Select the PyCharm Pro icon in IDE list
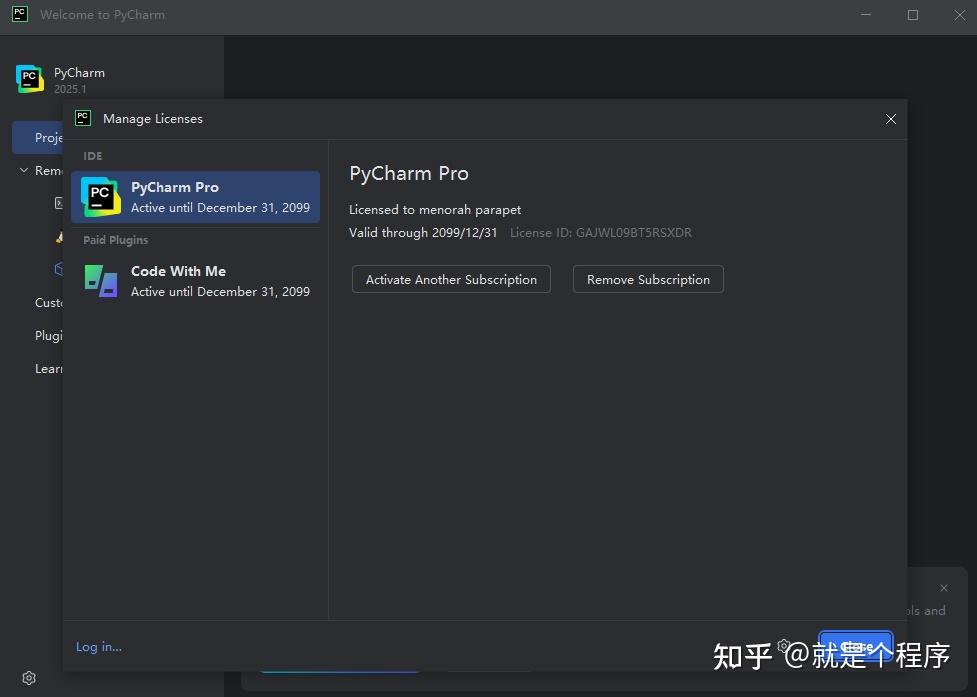The width and height of the screenshot is (977, 697). coord(99,197)
